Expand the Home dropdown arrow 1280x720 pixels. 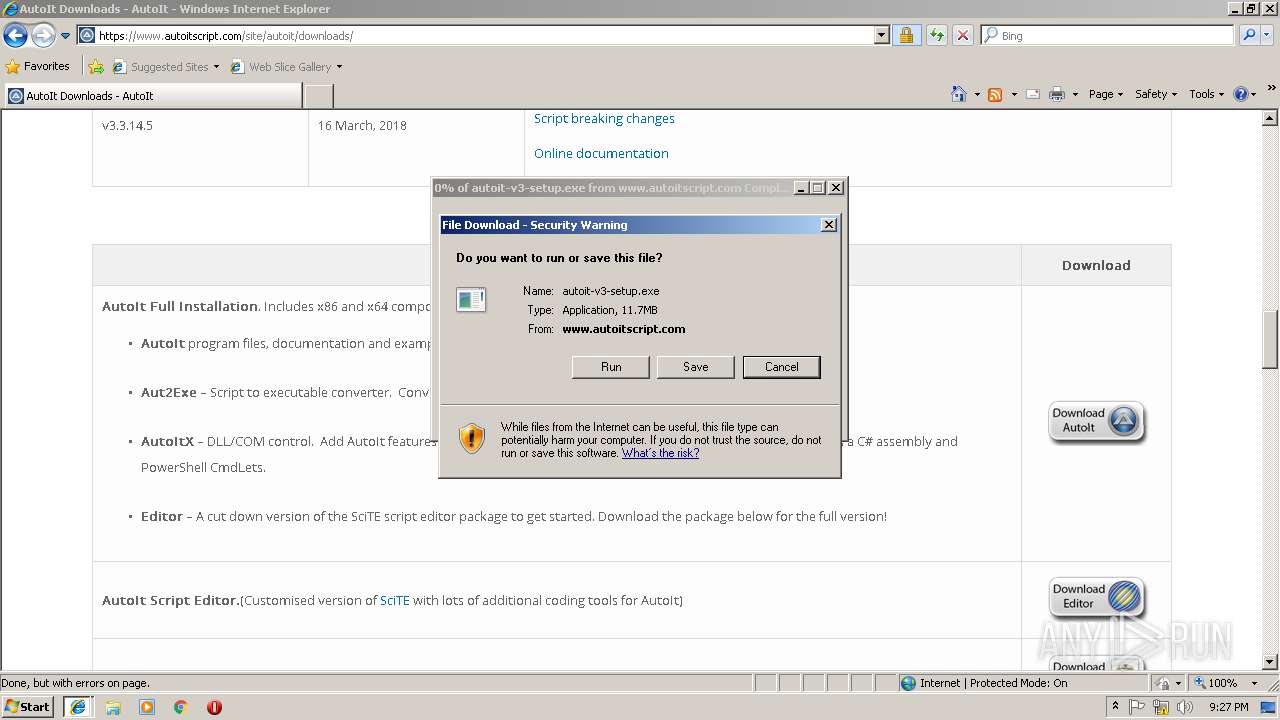coord(976,94)
